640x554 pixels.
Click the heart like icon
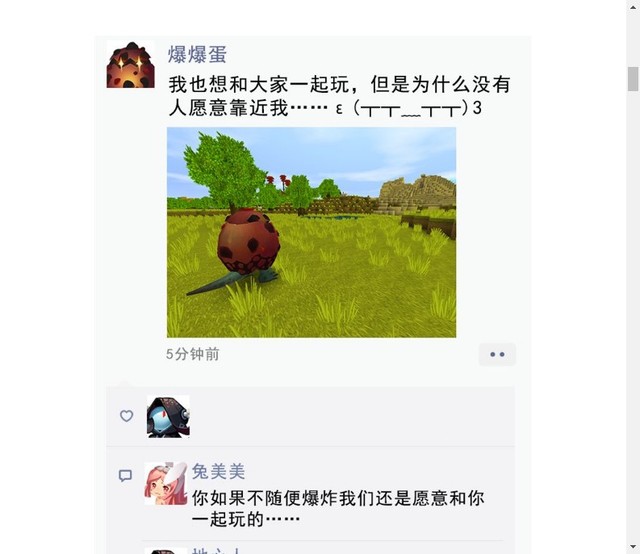(x=127, y=416)
